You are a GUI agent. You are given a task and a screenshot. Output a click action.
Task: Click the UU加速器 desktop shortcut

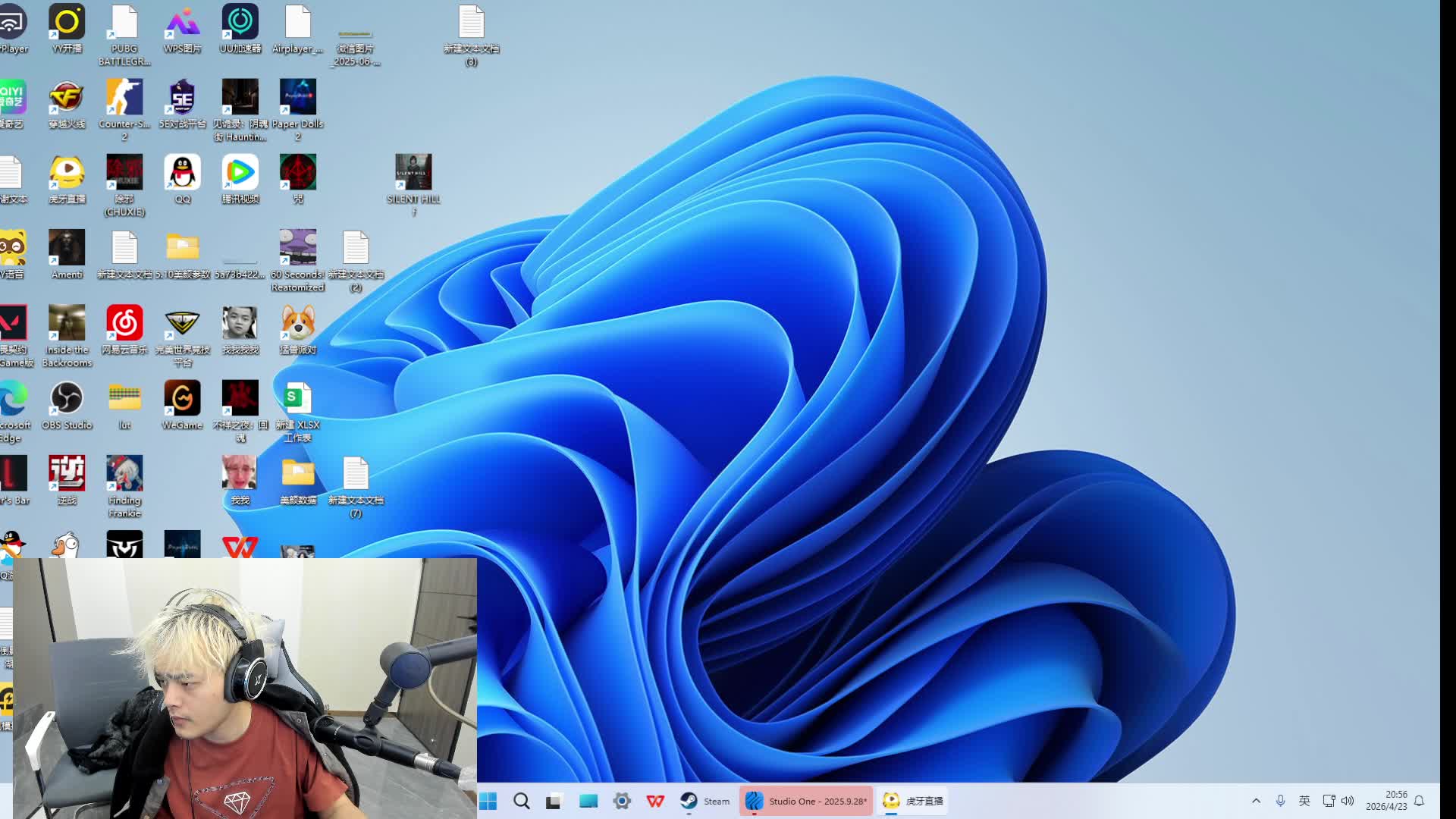(x=240, y=23)
